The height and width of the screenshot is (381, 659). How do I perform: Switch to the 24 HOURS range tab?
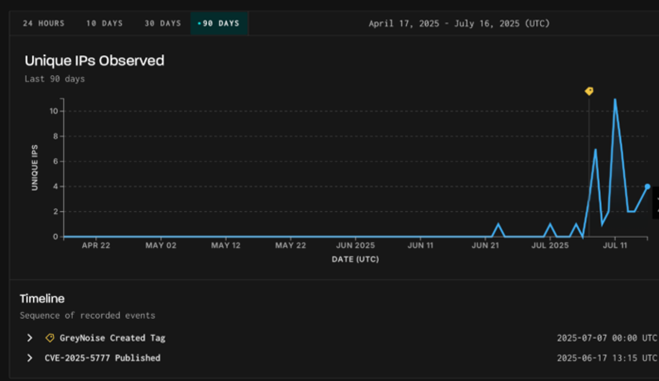[44, 24]
